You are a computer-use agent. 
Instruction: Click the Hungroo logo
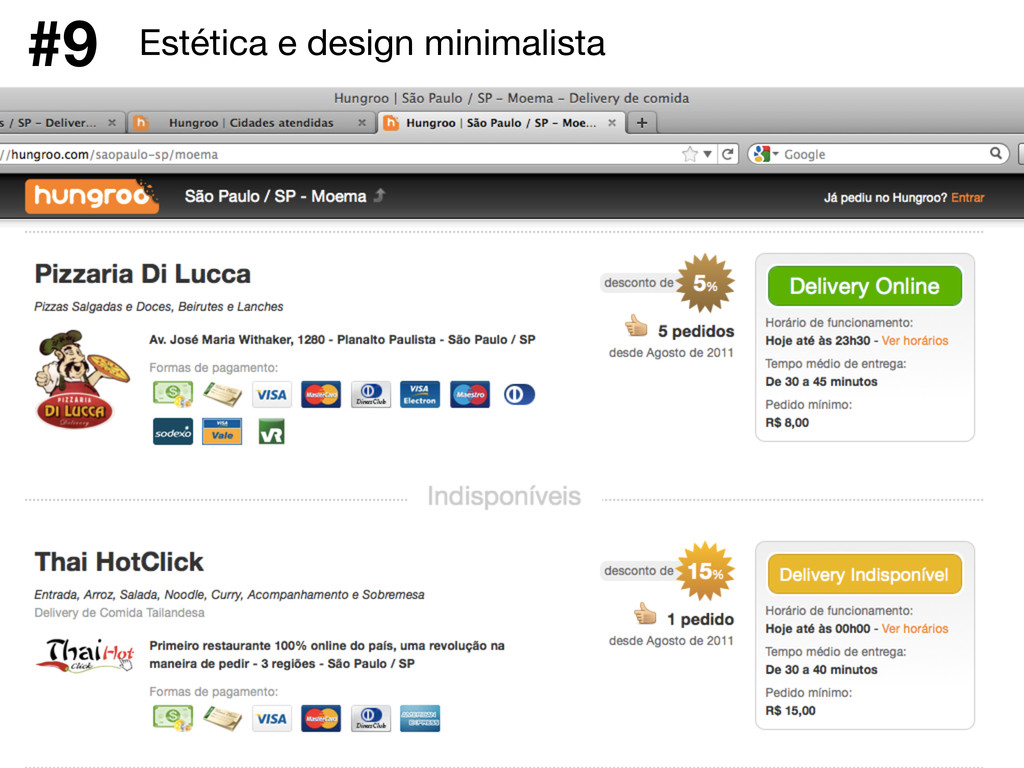coord(91,196)
